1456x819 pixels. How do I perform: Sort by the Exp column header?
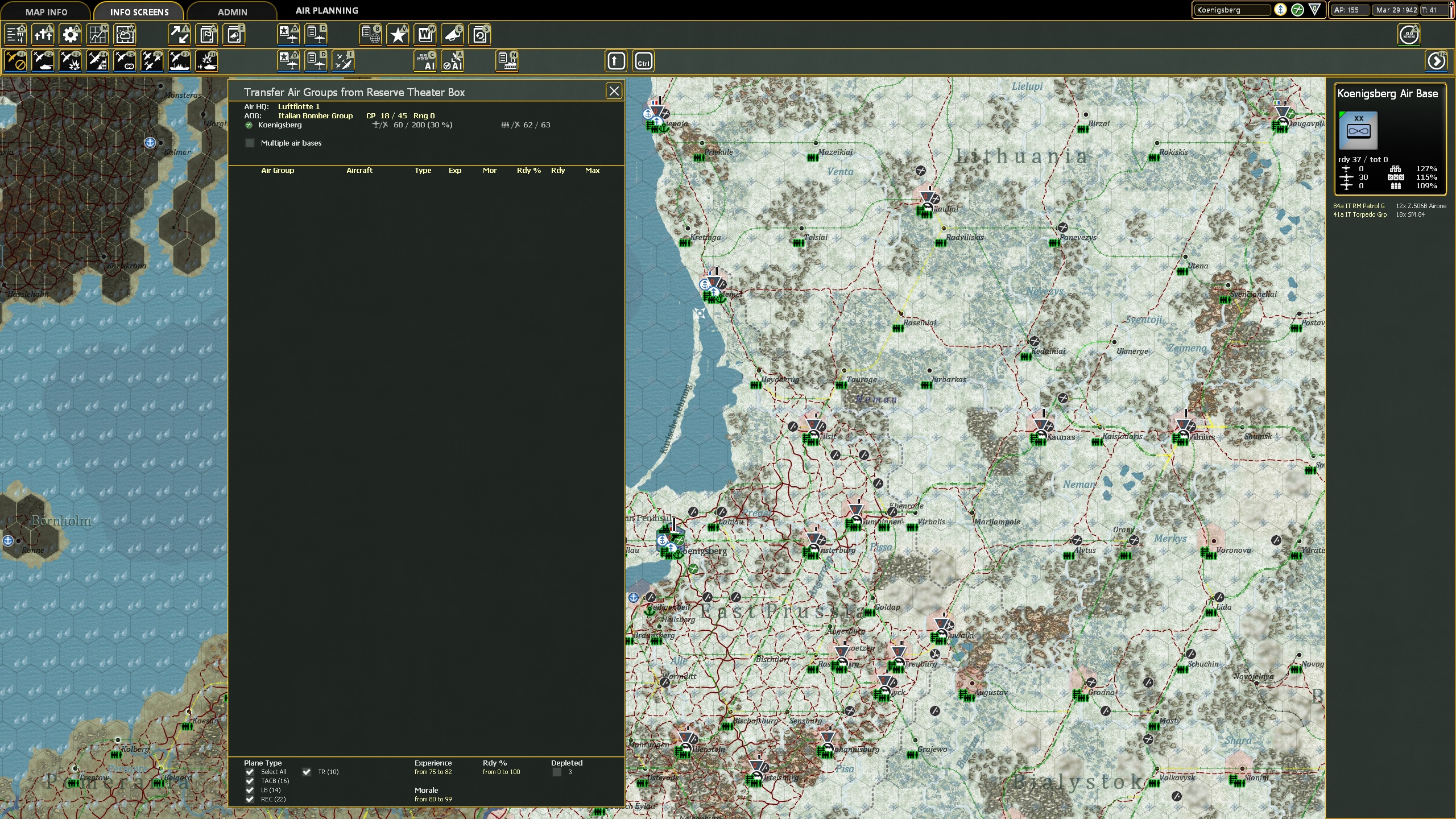(x=455, y=170)
